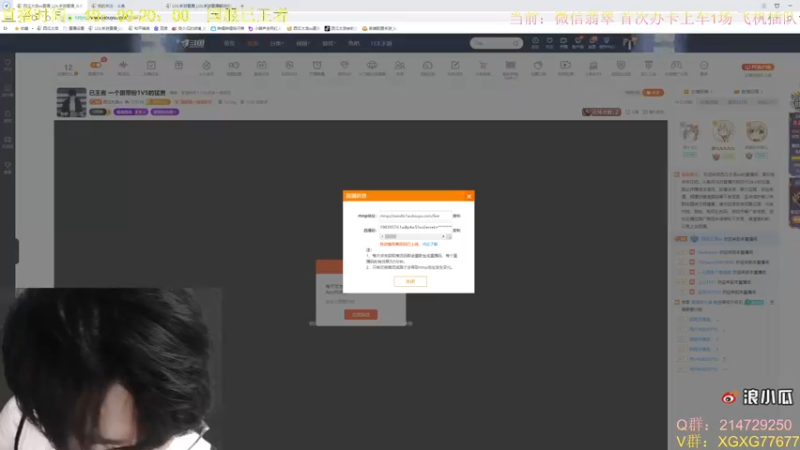Open the calendar checkmark task icon
800x450 pixels.
(151, 65)
